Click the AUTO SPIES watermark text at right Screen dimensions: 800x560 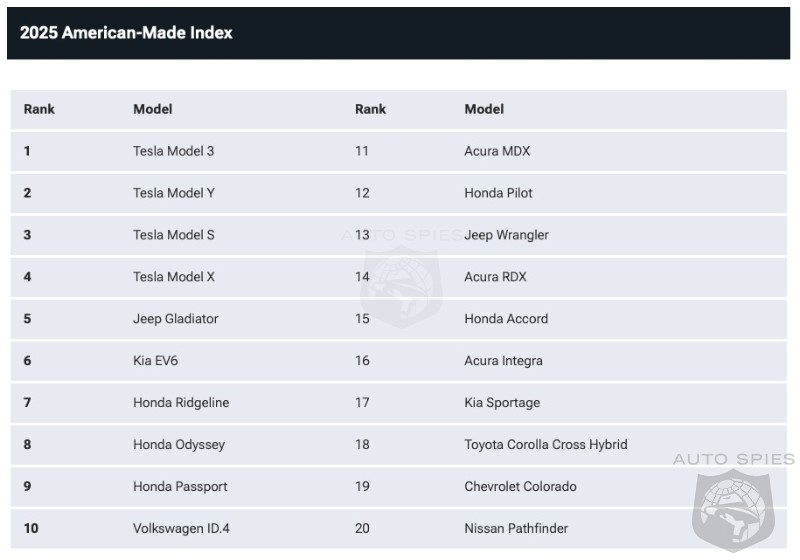[x=734, y=459]
